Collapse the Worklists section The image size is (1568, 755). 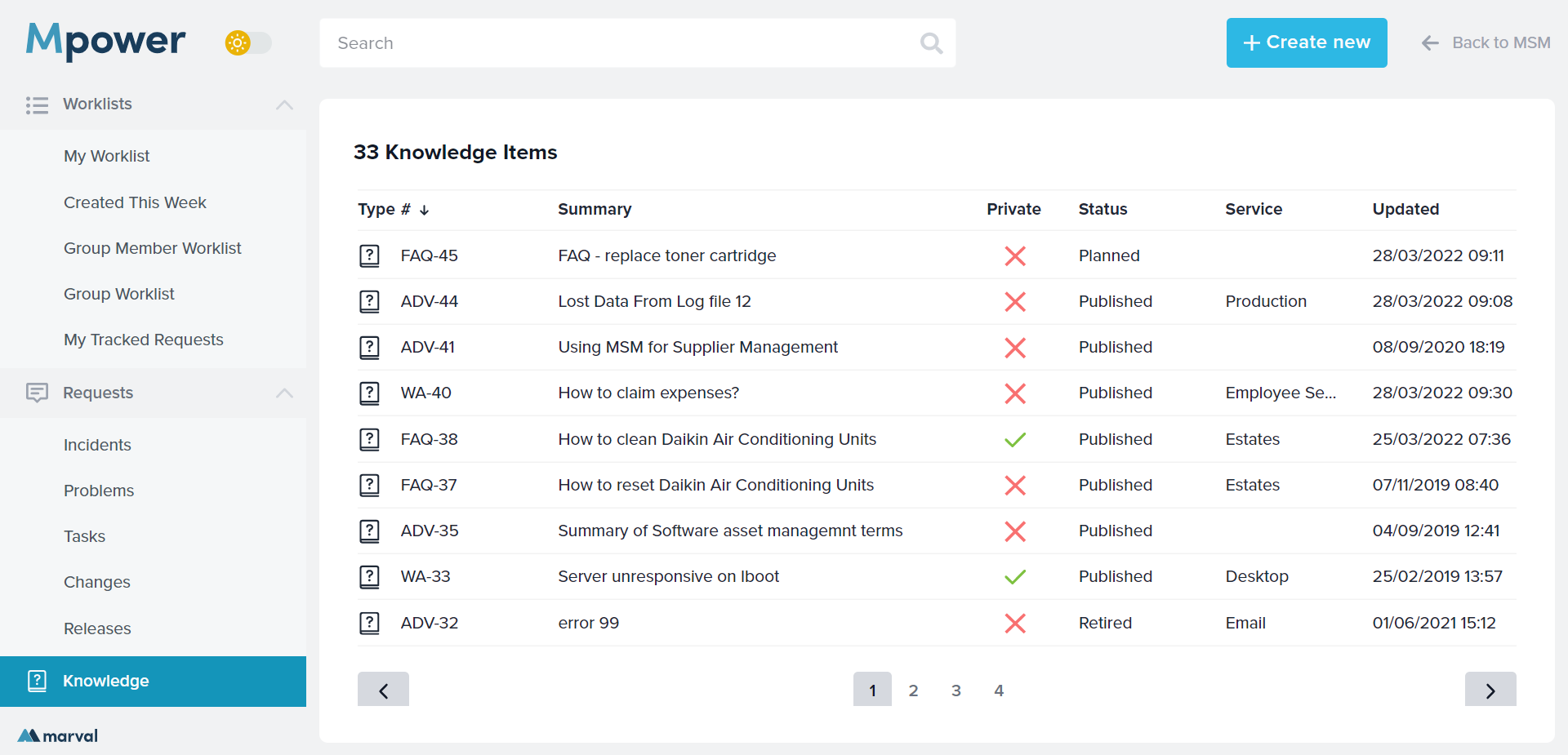point(284,104)
